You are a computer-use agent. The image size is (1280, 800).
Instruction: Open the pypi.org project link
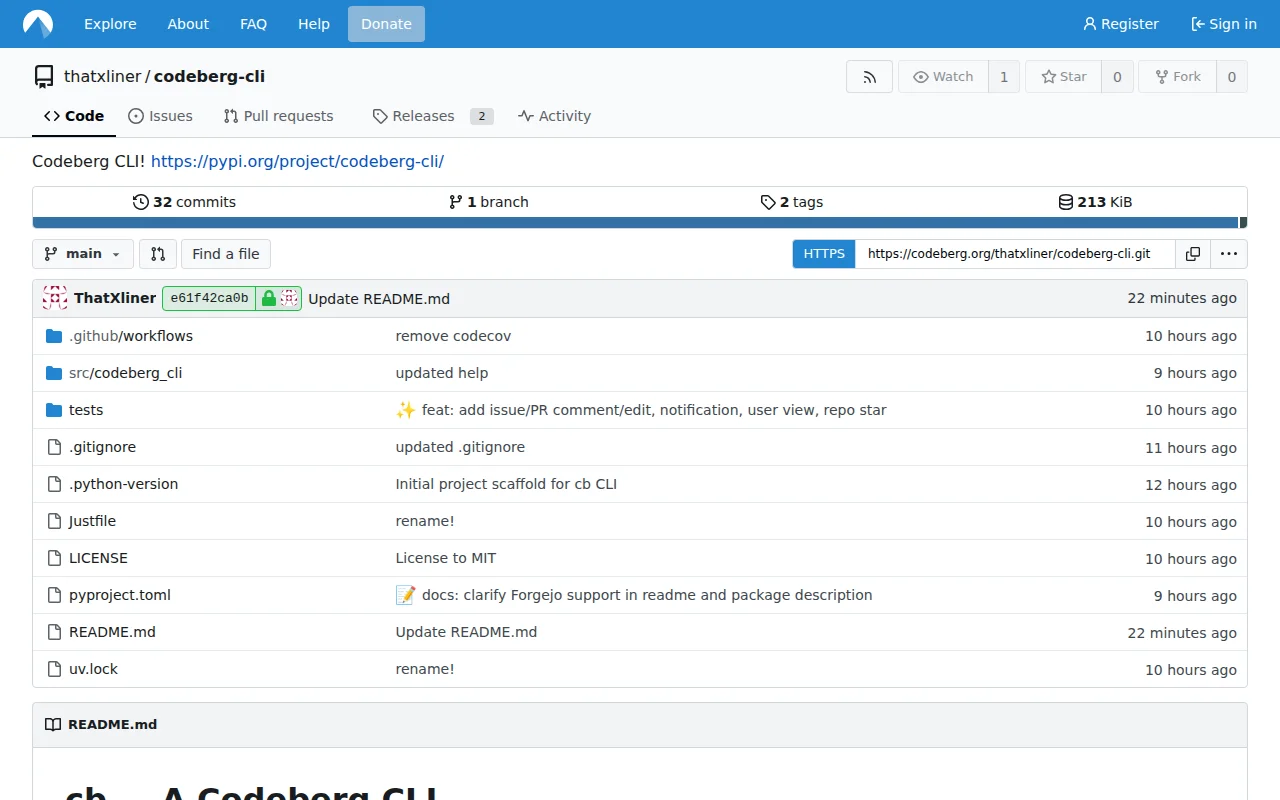(297, 161)
